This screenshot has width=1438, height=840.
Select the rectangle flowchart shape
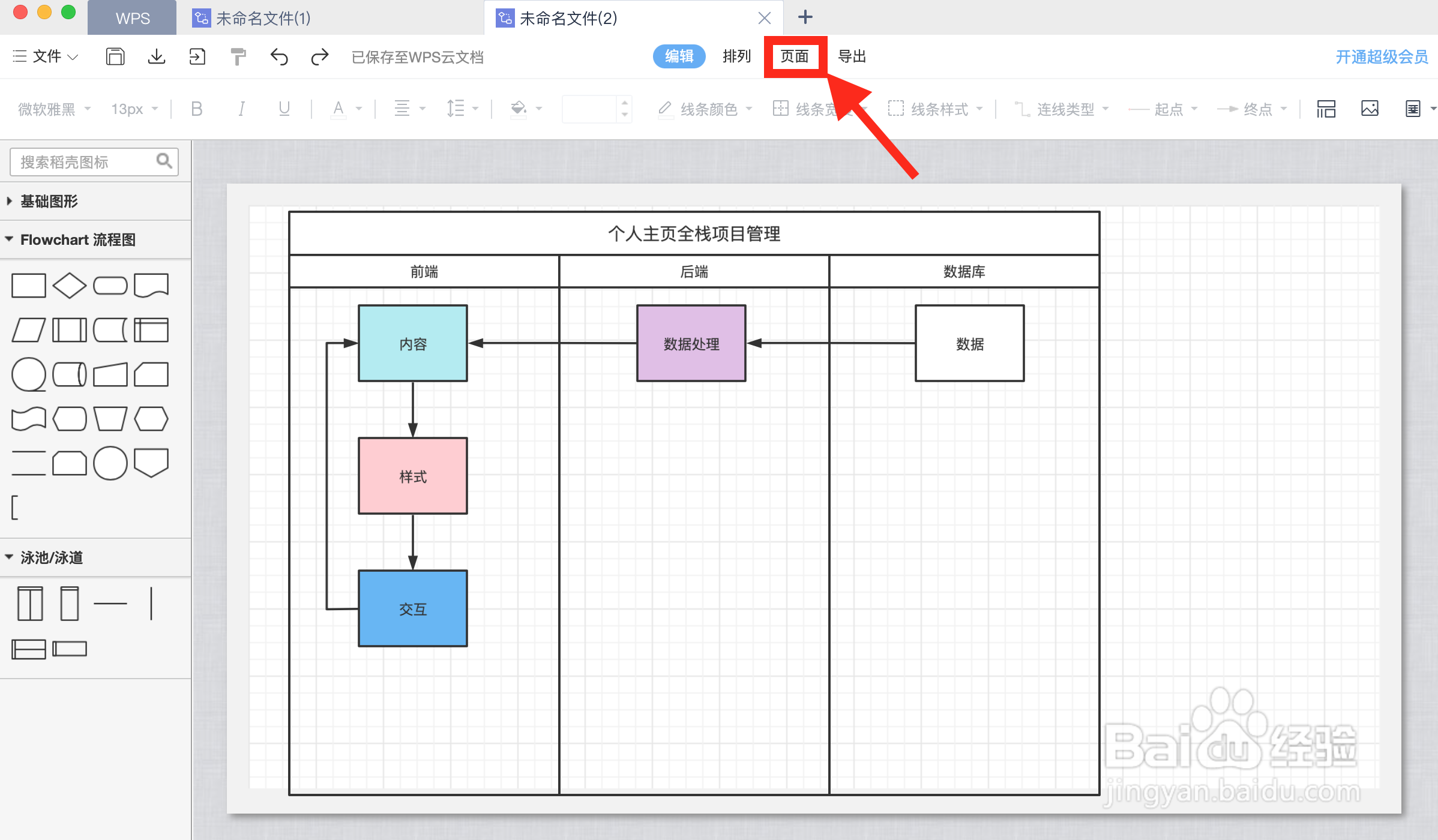coord(29,286)
